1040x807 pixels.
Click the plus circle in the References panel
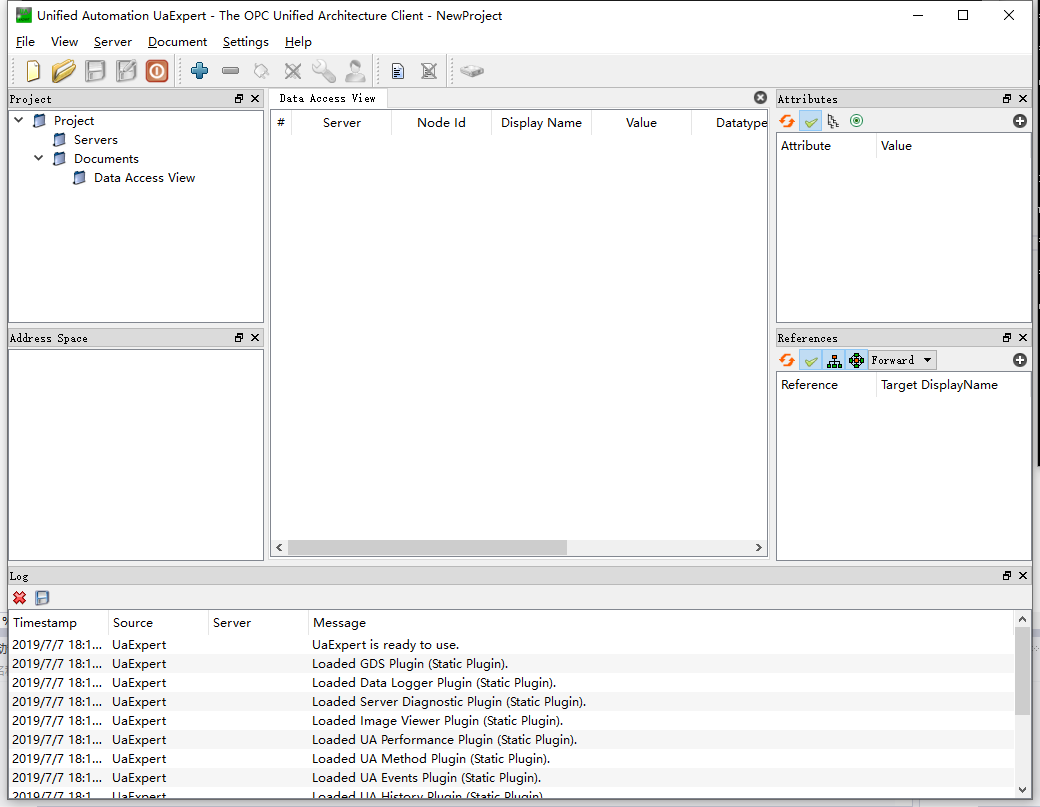click(1020, 360)
